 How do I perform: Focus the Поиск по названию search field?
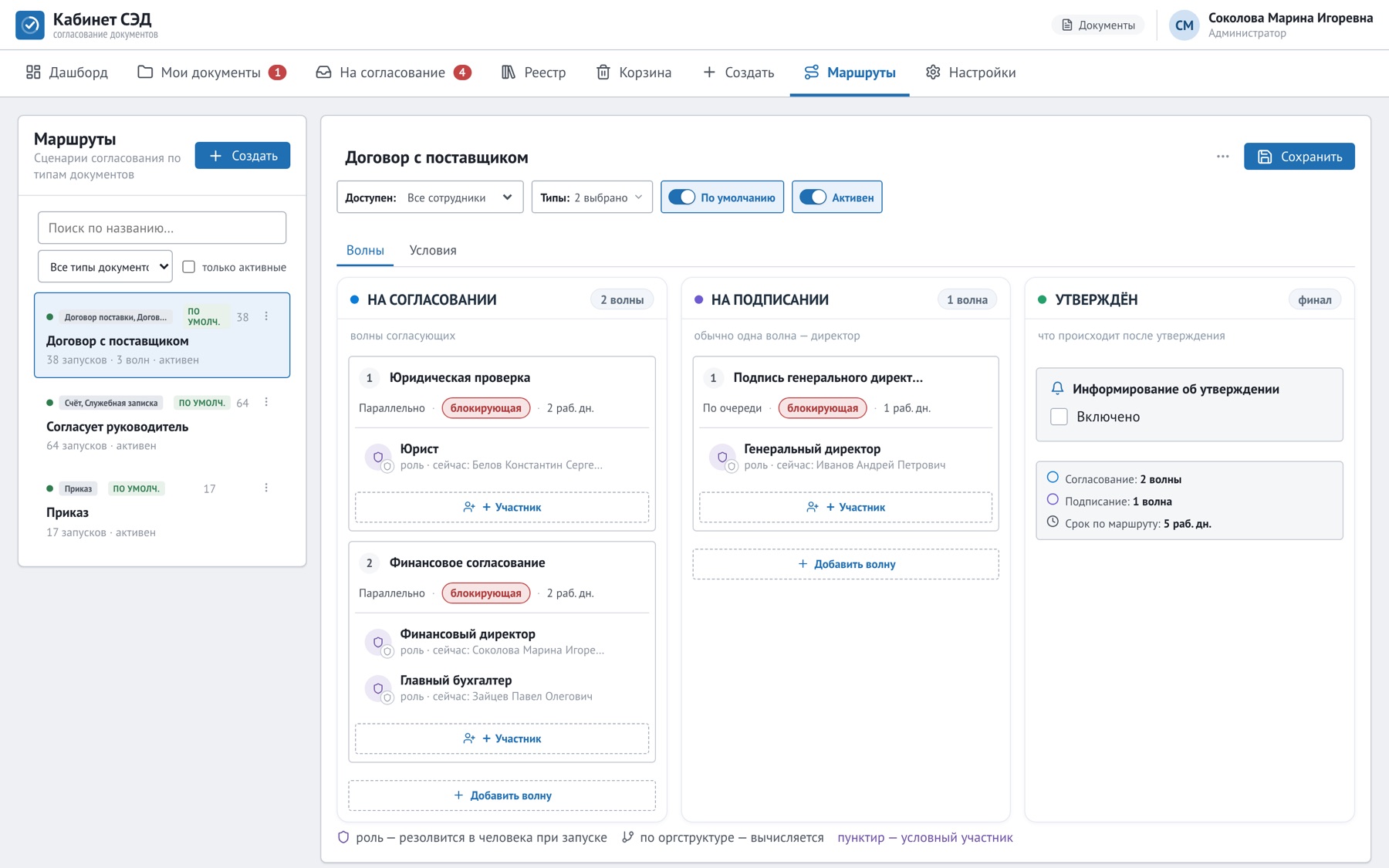click(162, 228)
